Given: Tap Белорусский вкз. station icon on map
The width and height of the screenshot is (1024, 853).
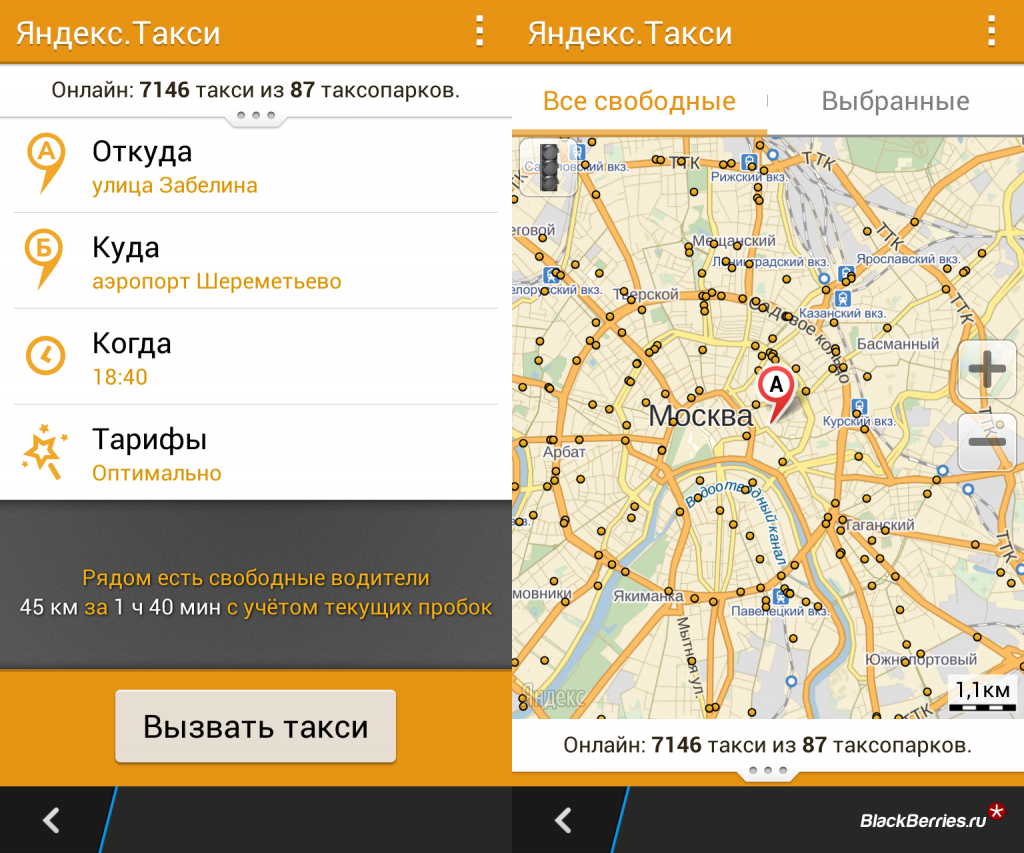Looking at the screenshot, I should 551,275.
